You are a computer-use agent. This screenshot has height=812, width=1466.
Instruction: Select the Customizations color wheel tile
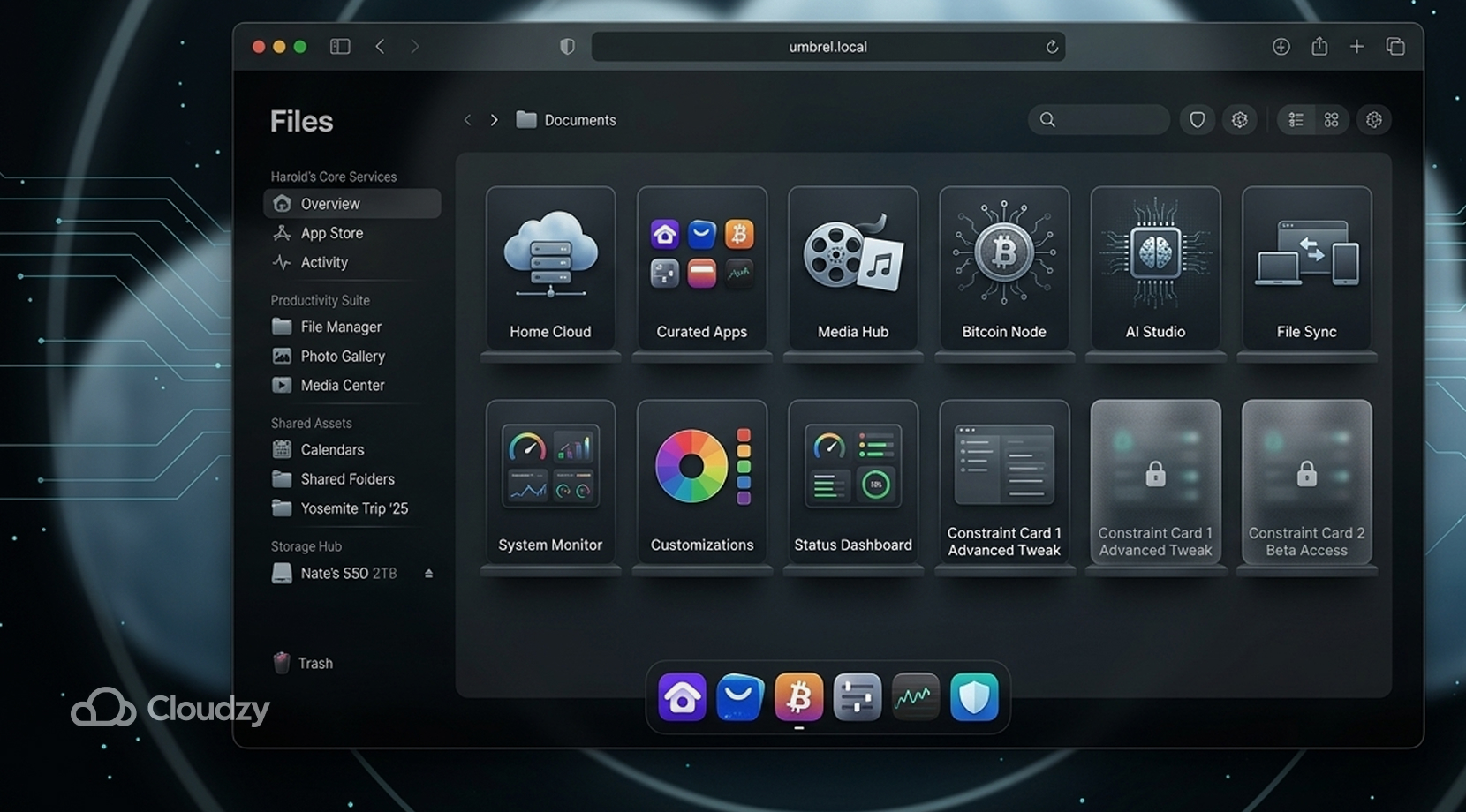pos(701,481)
